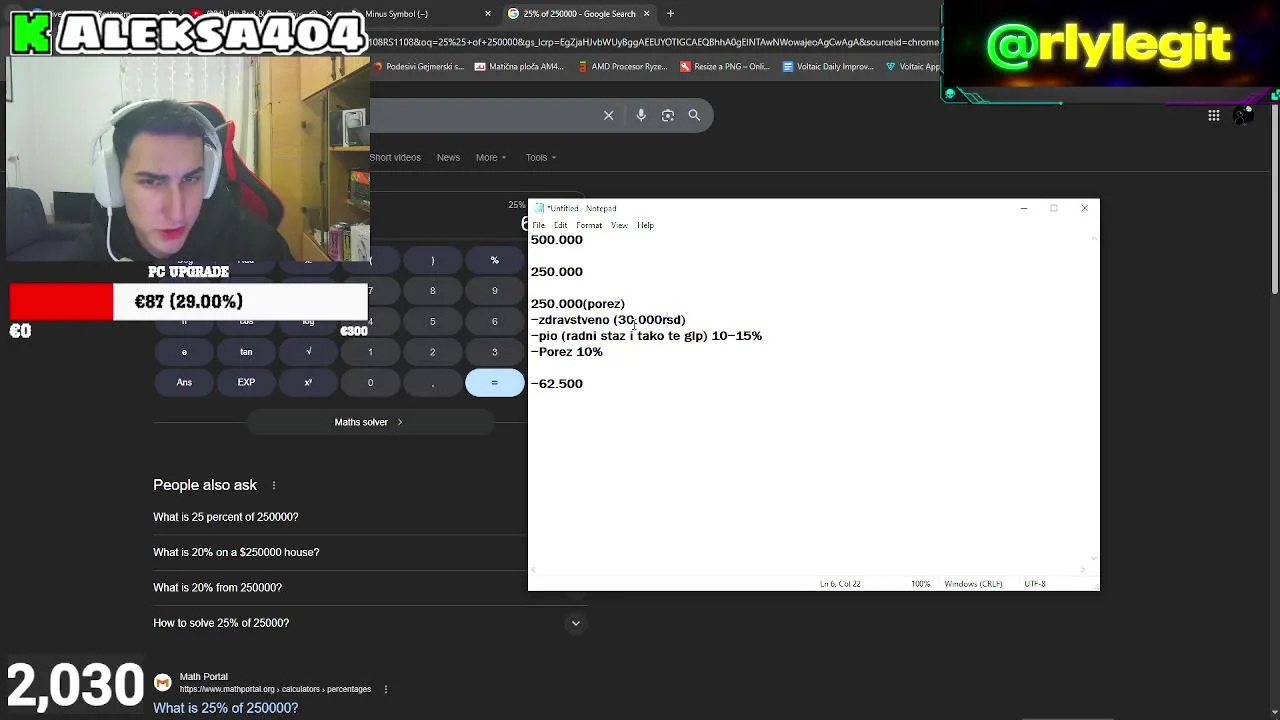Open the 'Voltaic App' bookmark
The width and height of the screenshot is (1280, 720).
913,66
